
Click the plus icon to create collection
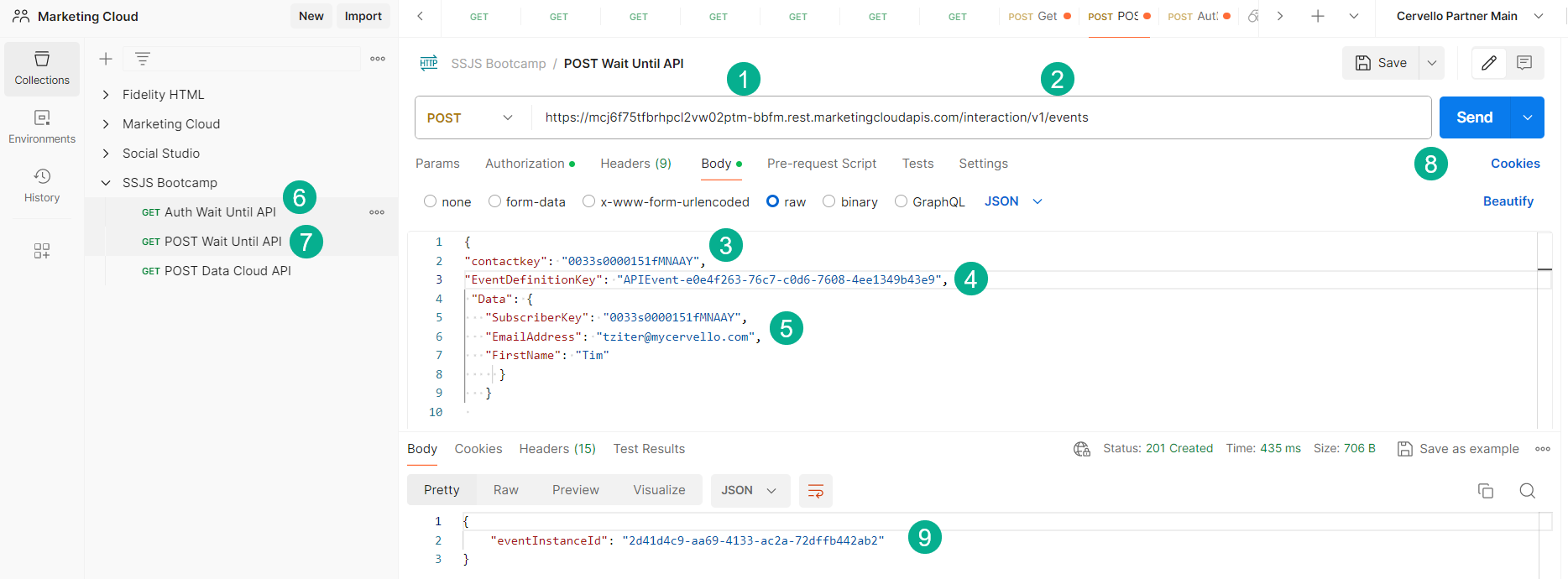106,59
